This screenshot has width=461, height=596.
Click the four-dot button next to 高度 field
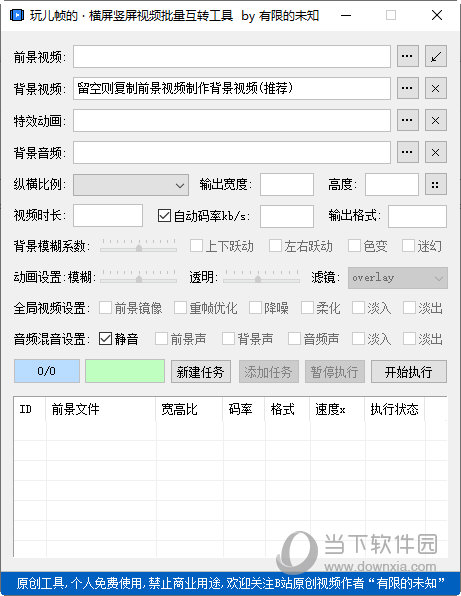click(x=436, y=185)
